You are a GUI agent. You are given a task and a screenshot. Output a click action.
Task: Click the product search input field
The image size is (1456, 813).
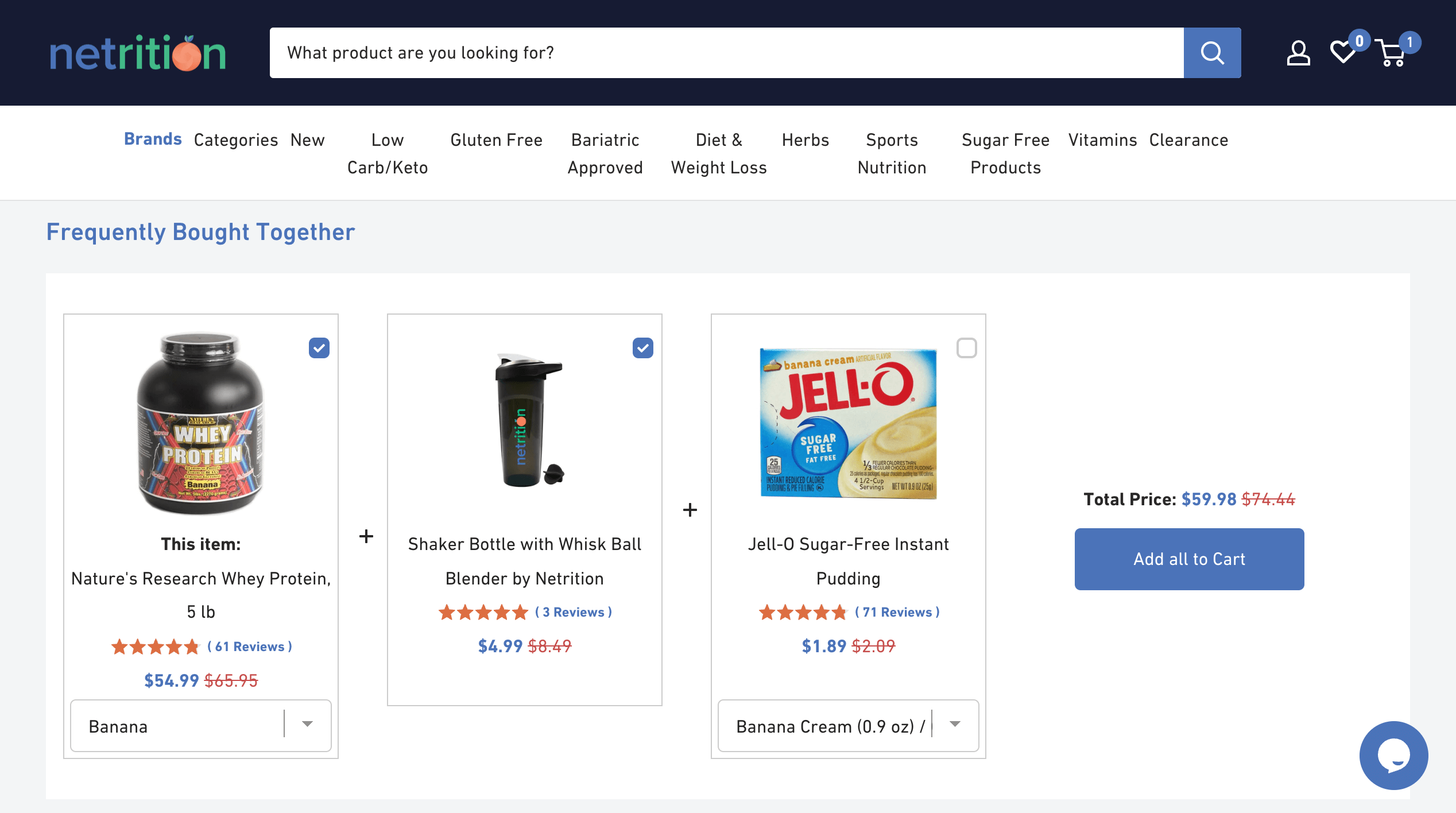(727, 53)
